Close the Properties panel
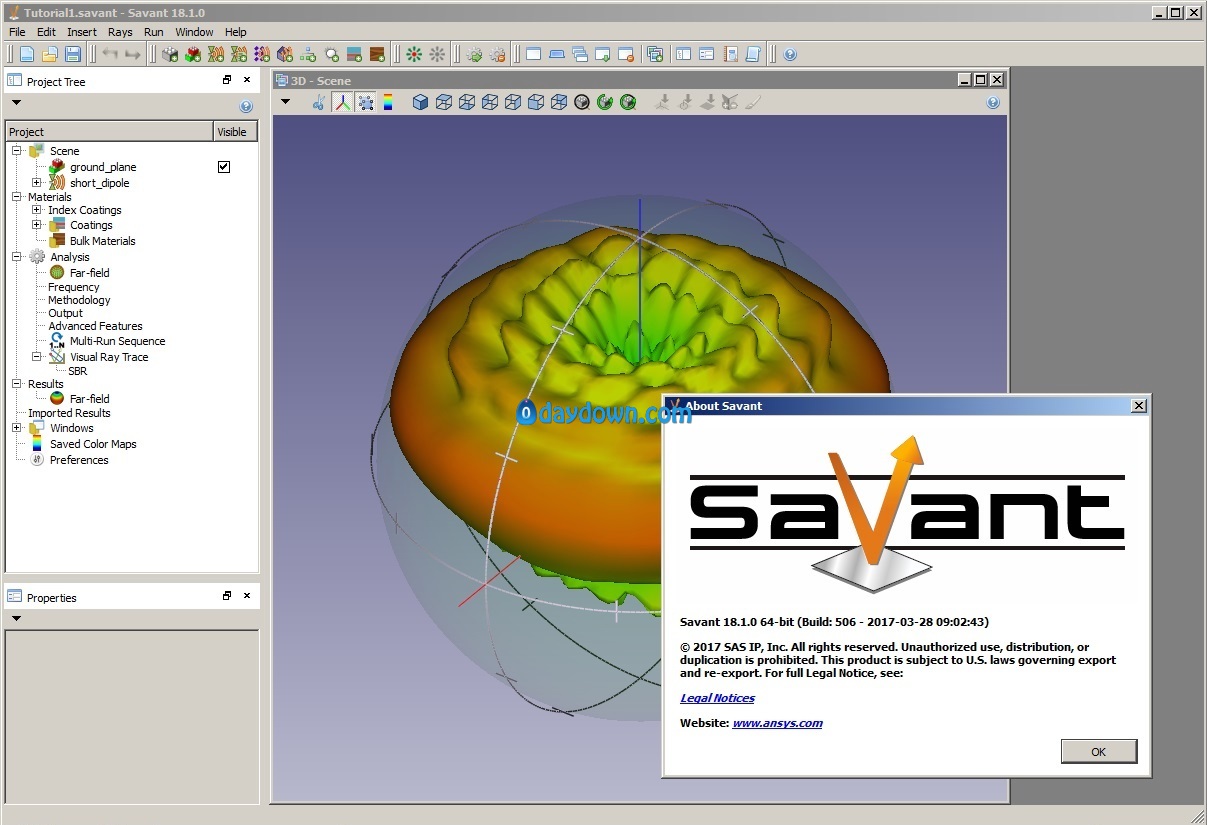Image resolution: width=1207 pixels, height=825 pixels. point(247,596)
